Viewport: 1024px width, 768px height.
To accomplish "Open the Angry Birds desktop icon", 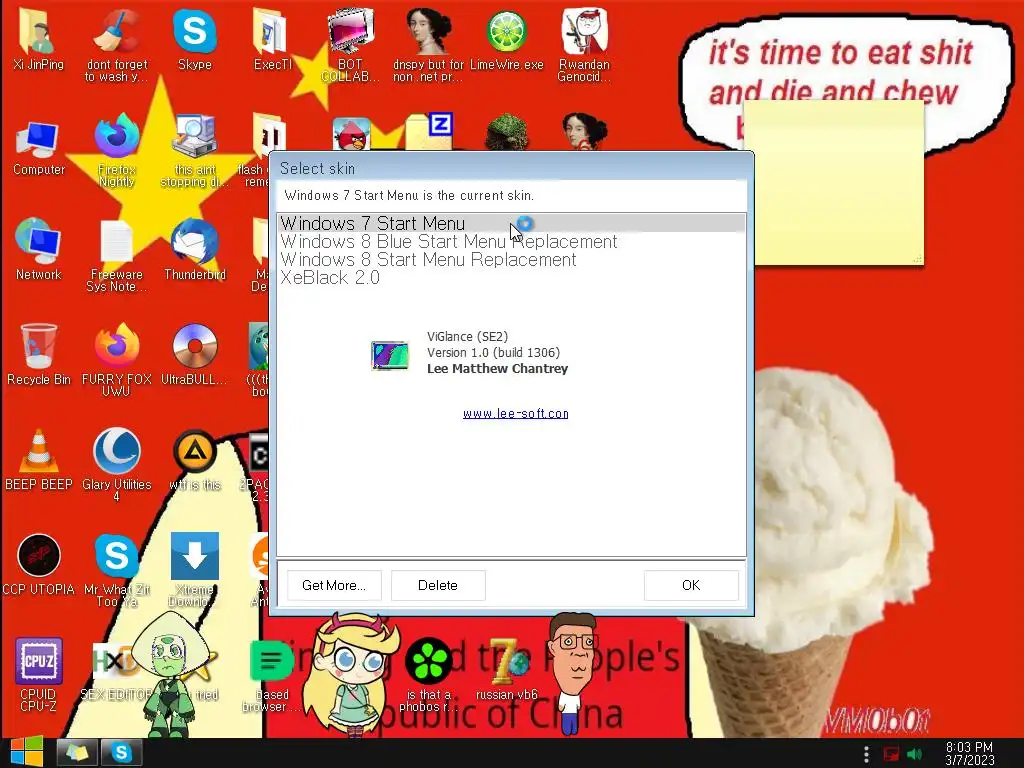I will pos(351,135).
